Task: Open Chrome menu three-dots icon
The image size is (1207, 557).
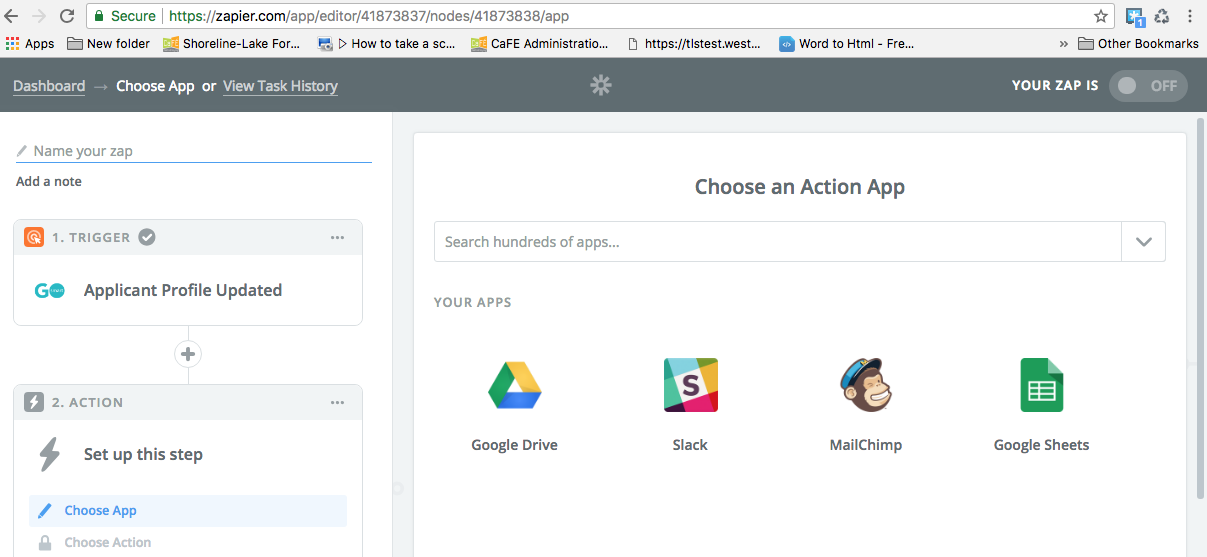Action: click(x=1190, y=16)
